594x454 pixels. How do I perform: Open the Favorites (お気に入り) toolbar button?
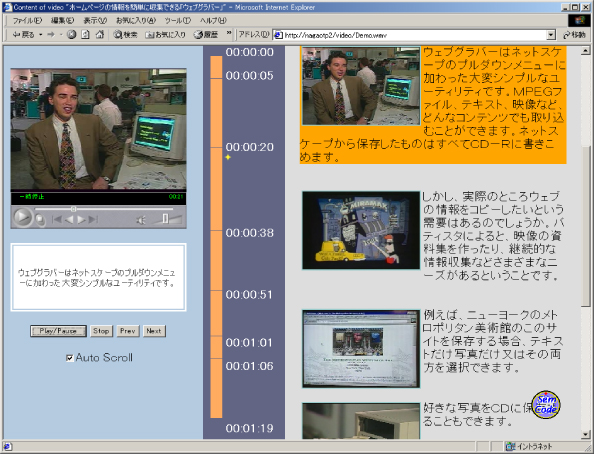coord(166,35)
